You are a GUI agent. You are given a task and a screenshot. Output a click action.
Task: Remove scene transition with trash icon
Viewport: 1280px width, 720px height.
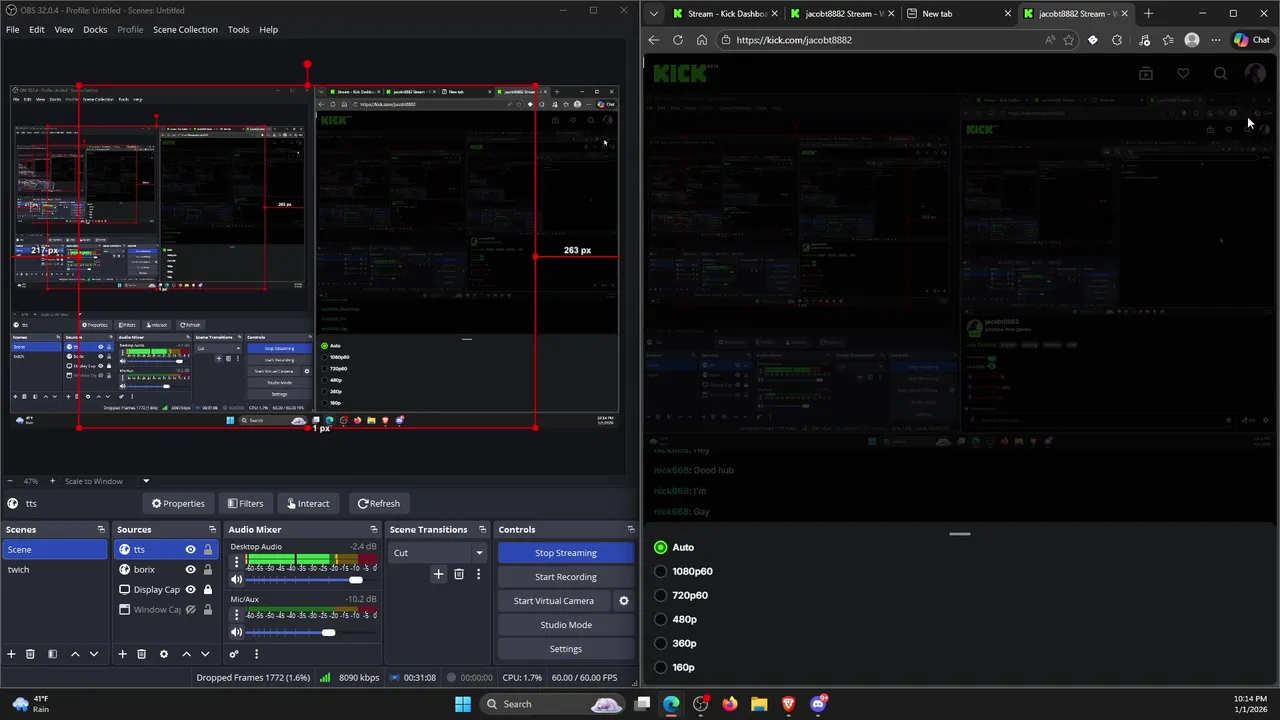459,574
